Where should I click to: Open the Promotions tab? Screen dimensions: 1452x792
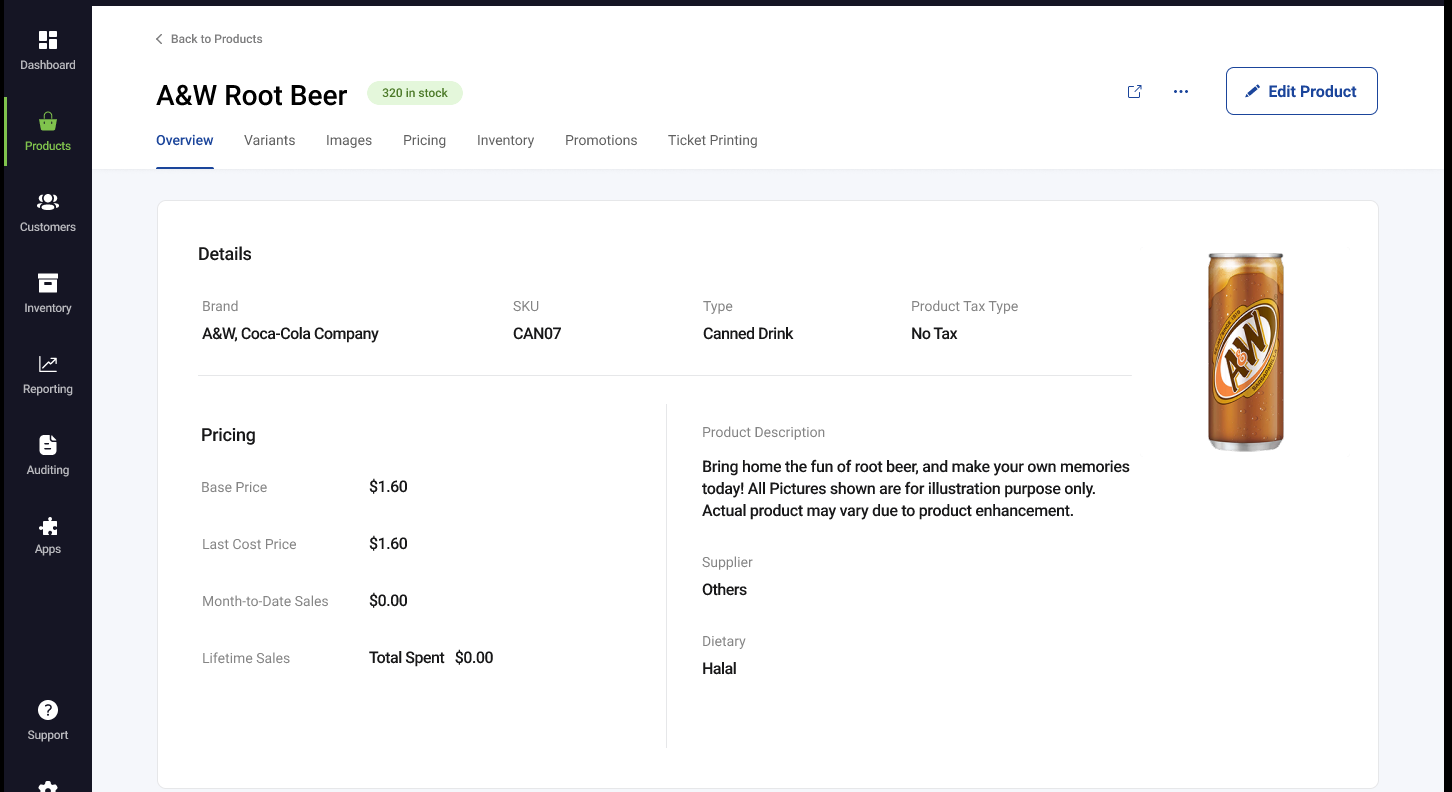[x=601, y=140]
